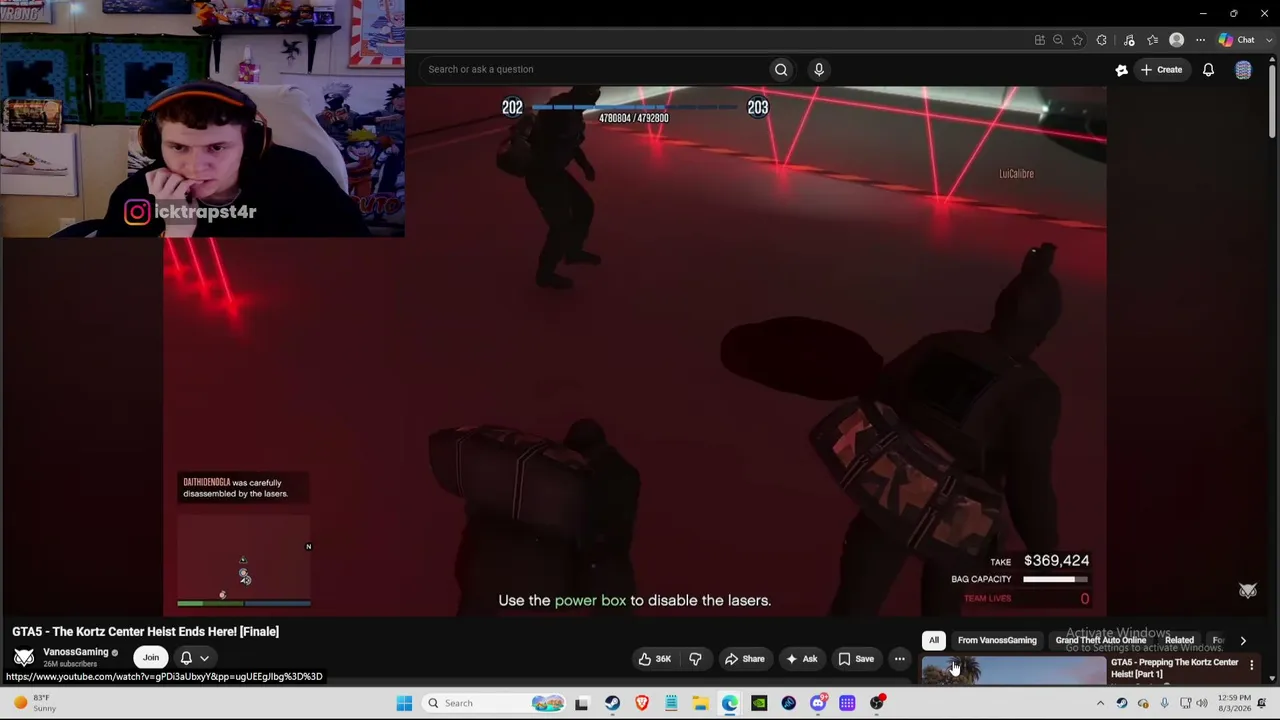1280x720 pixels.
Task: Open Discord from the taskbar
Action: coord(818,703)
